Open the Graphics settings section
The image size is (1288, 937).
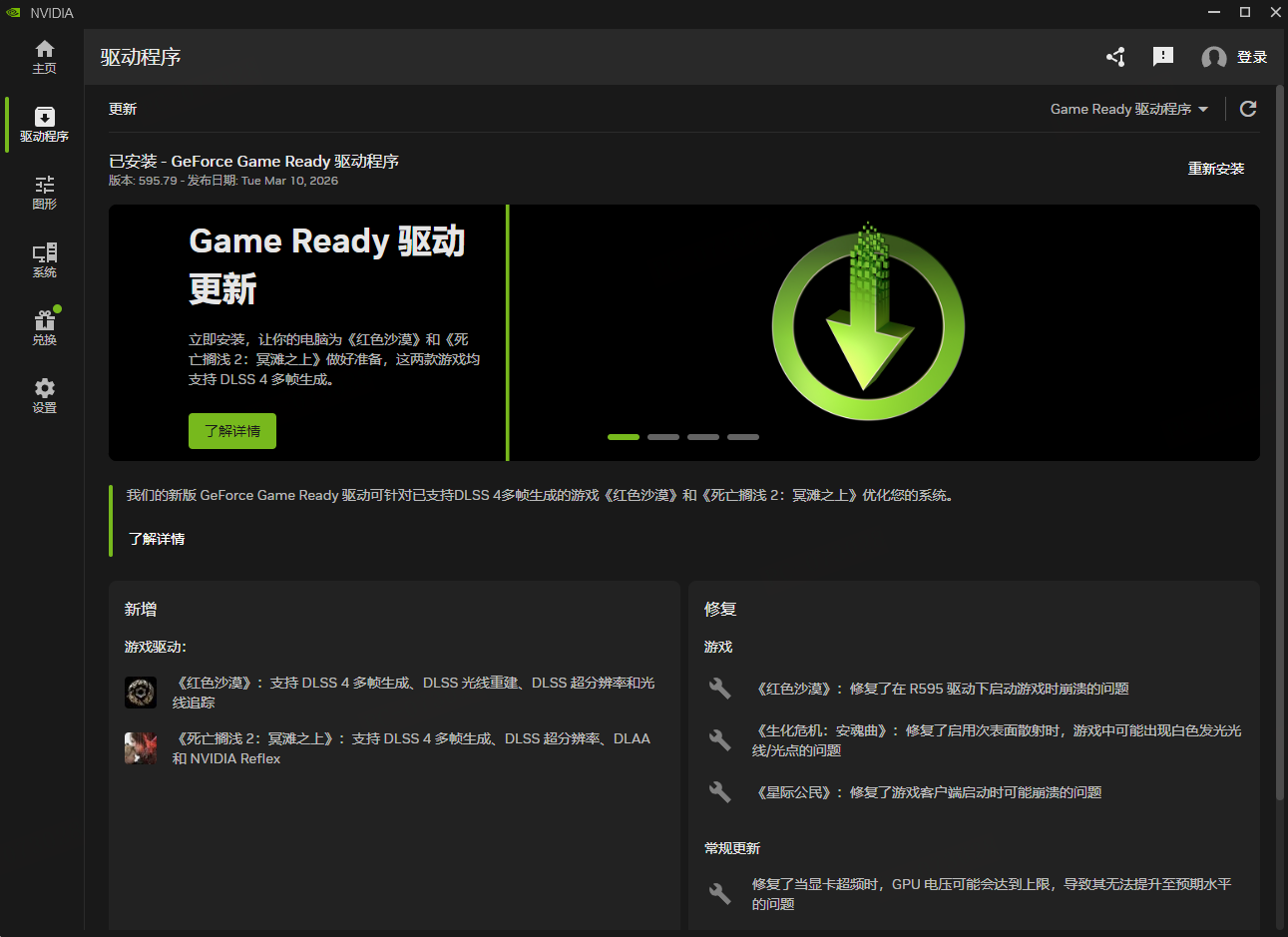coord(44,193)
